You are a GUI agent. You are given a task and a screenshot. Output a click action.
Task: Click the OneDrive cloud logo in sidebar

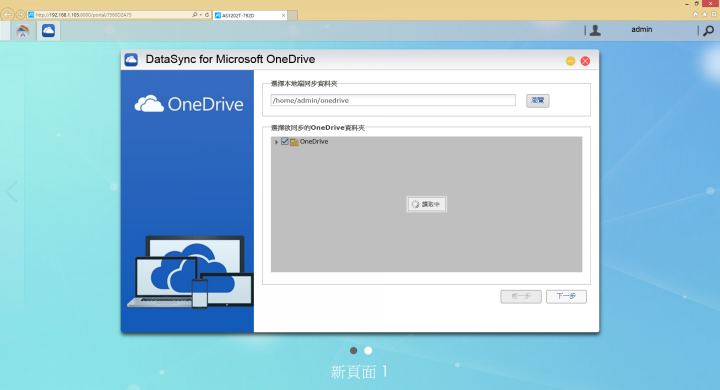[x=189, y=104]
